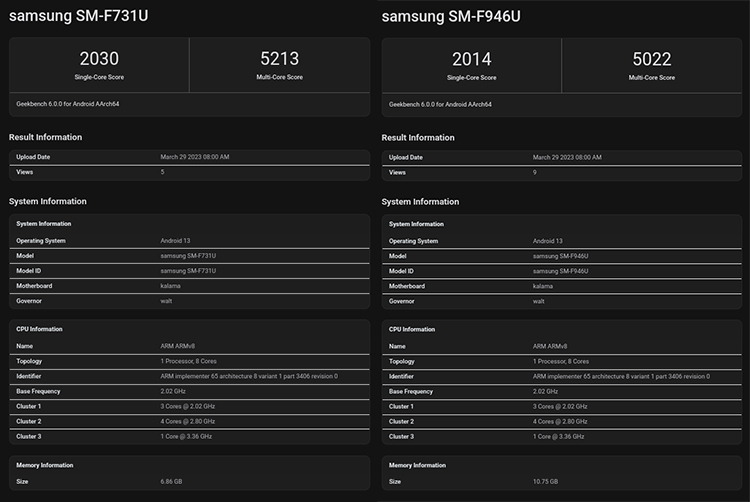
Task: Click Cluster 1 value in SM-F946U panel
Action: (560, 406)
